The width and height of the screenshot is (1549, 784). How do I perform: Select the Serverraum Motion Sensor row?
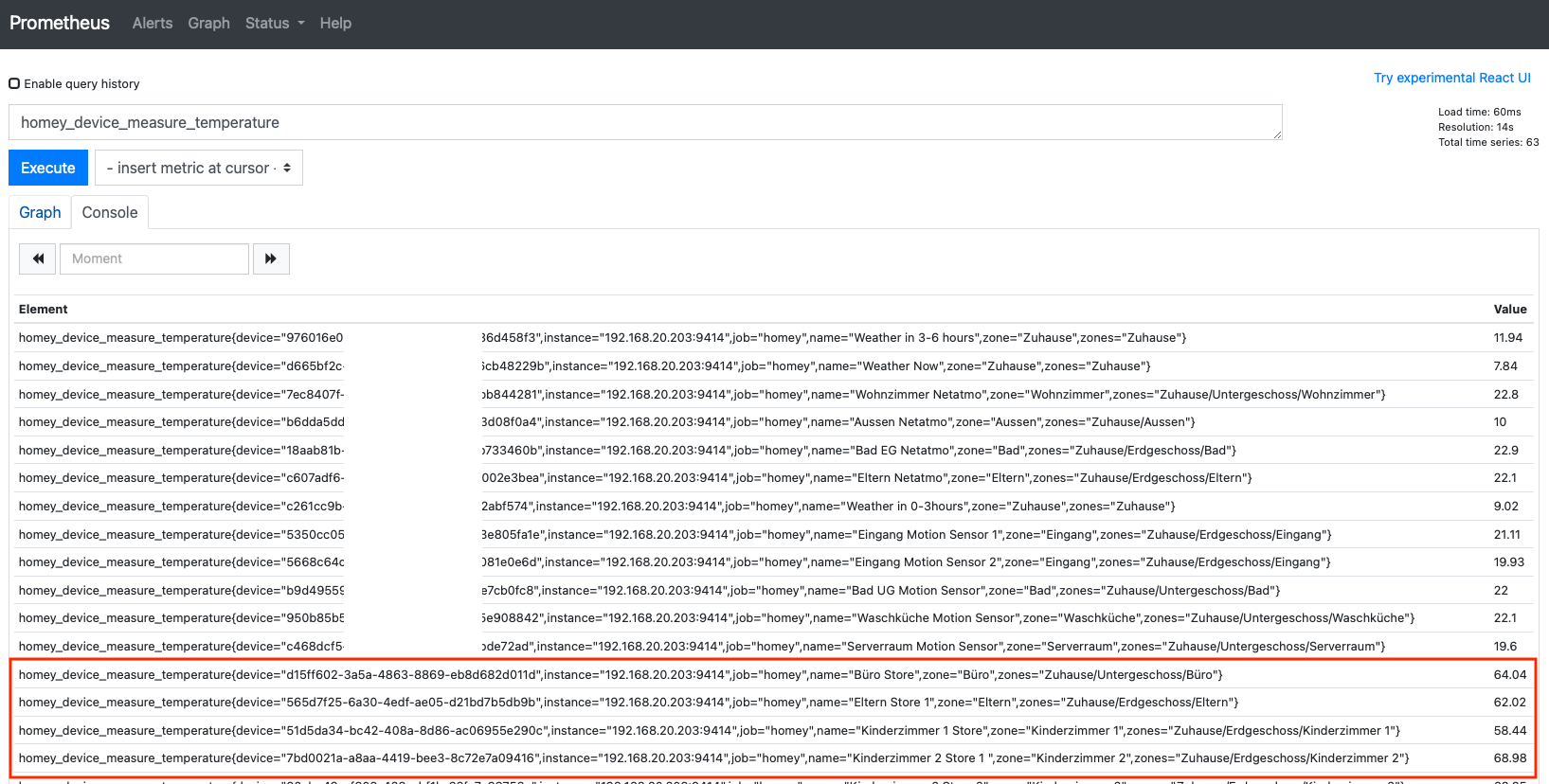[776, 646]
